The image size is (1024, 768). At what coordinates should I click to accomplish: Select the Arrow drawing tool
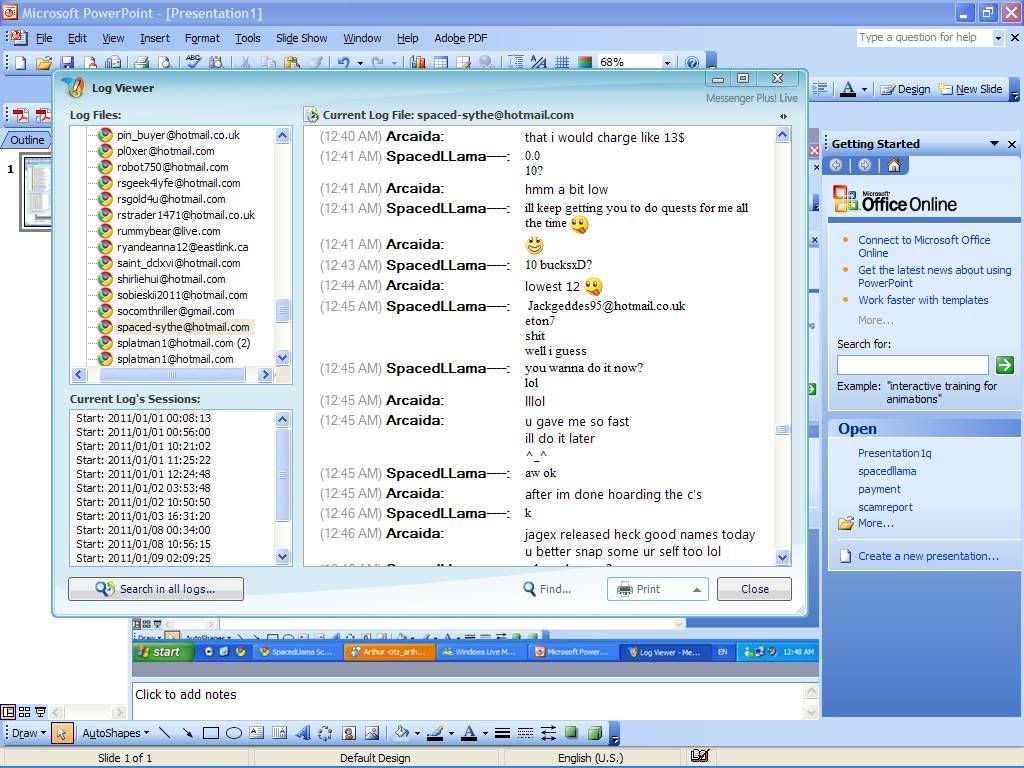click(x=187, y=733)
